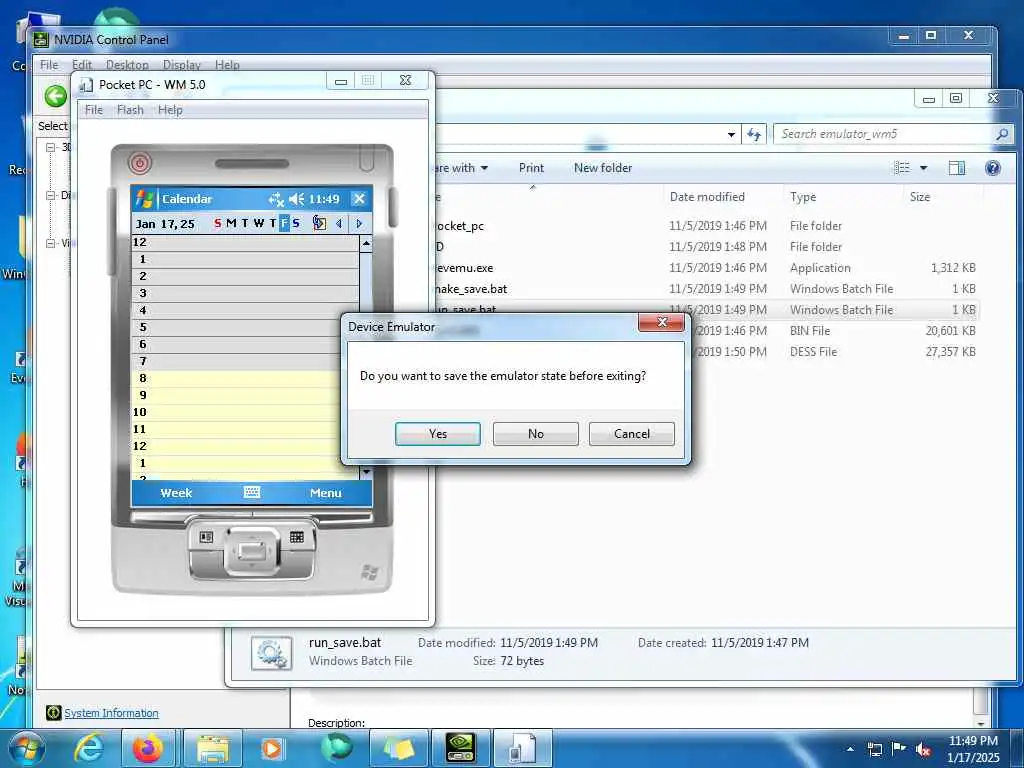Open the address bar history dropdown
Viewport: 1024px width, 768px height.
point(731,135)
